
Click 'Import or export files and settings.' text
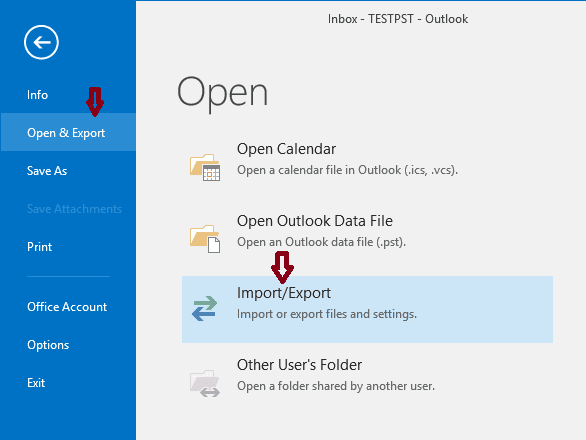click(327, 314)
